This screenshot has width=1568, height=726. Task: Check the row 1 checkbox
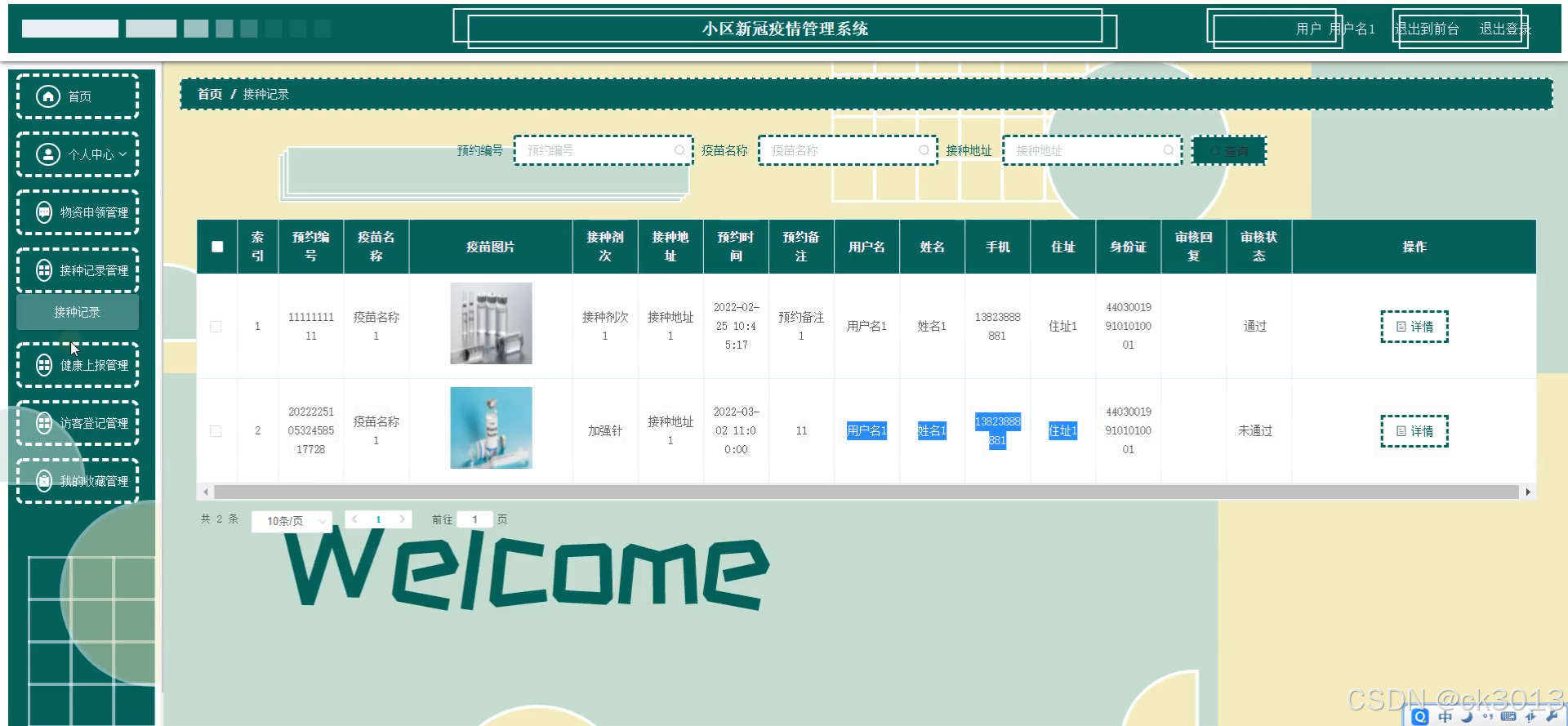point(216,327)
